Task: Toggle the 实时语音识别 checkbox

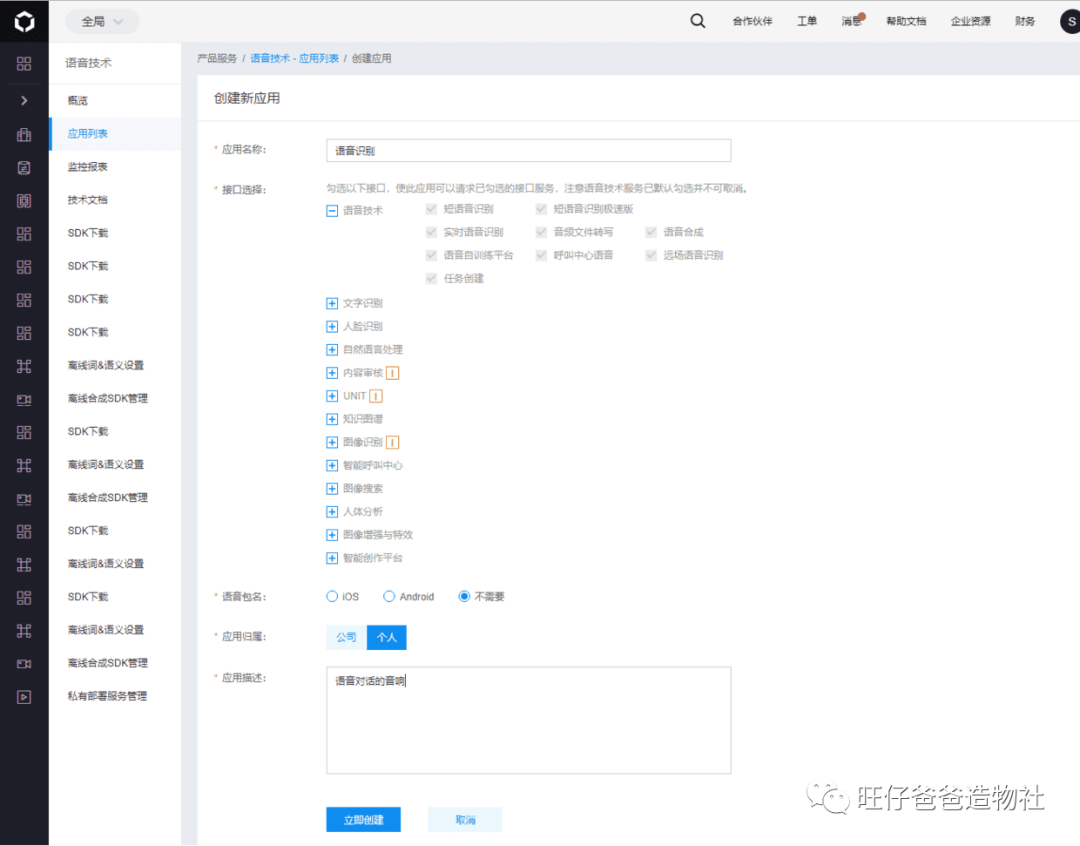Action: (431, 232)
